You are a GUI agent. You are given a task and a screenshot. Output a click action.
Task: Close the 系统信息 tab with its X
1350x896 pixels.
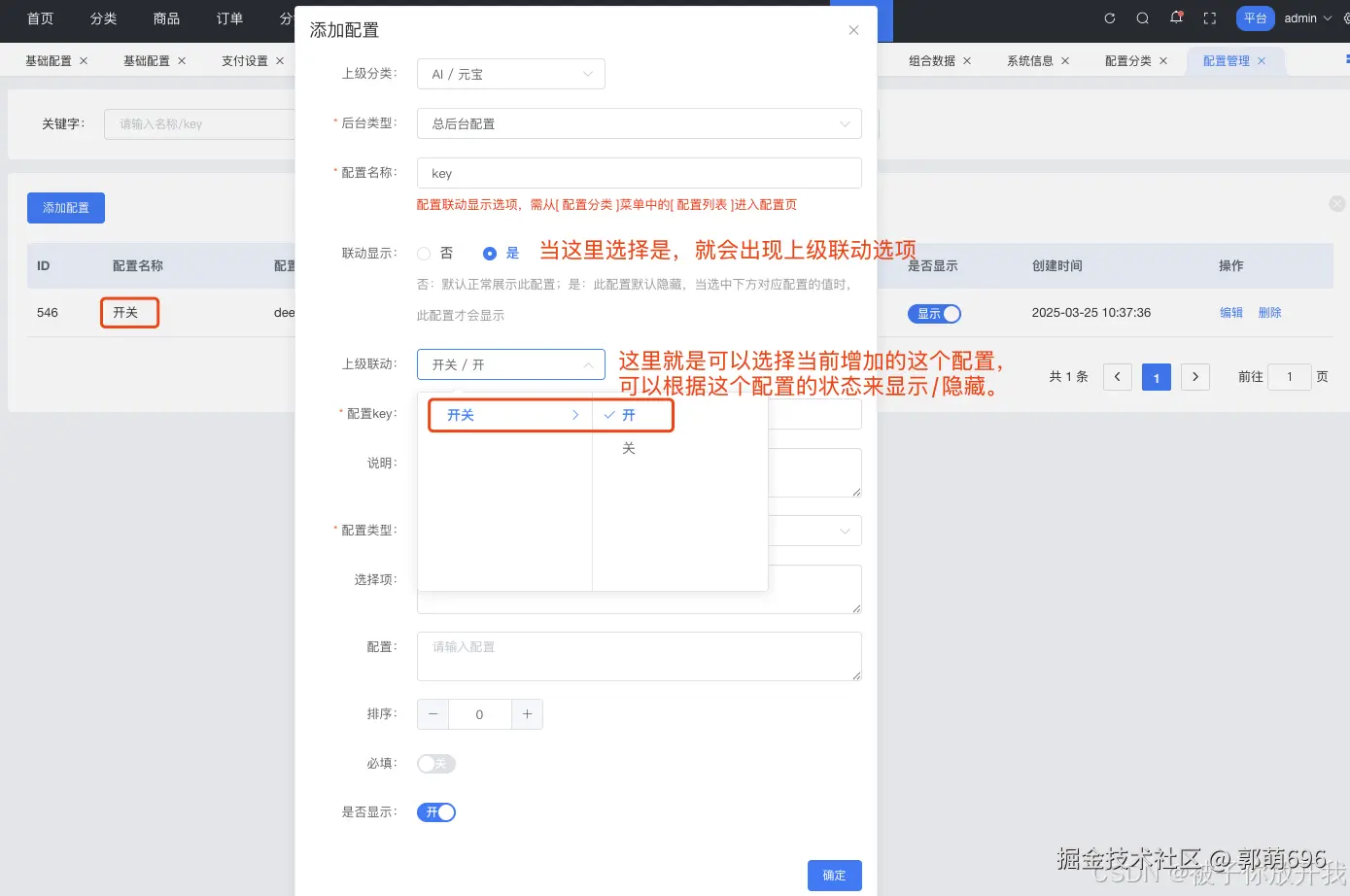point(1065,60)
